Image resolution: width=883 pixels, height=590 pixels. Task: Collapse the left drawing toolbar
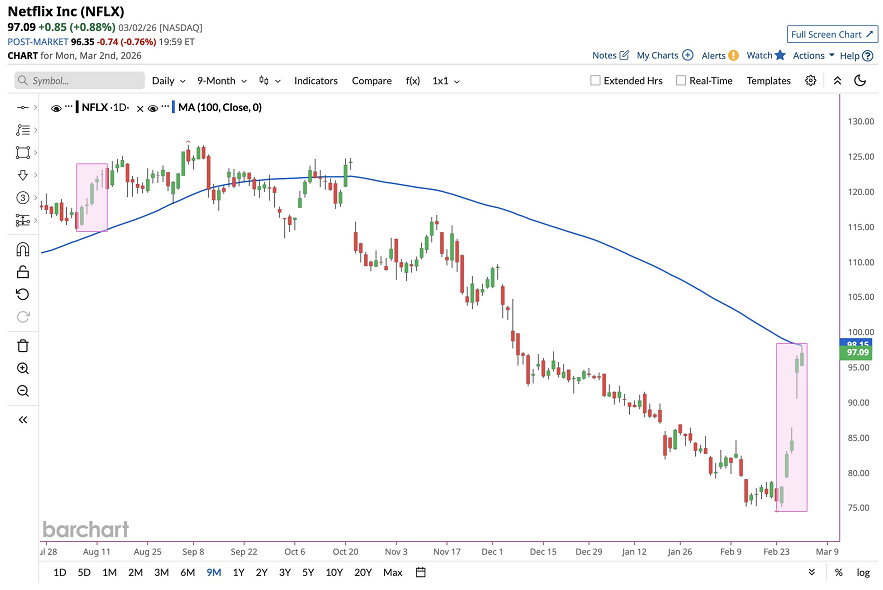pyautogui.click(x=23, y=419)
